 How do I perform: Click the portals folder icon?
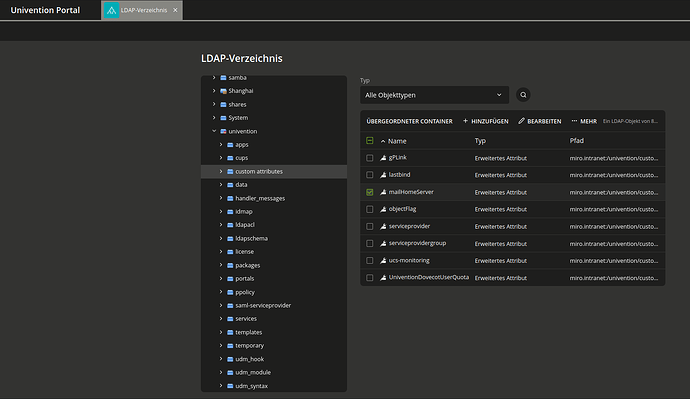tap(230, 278)
